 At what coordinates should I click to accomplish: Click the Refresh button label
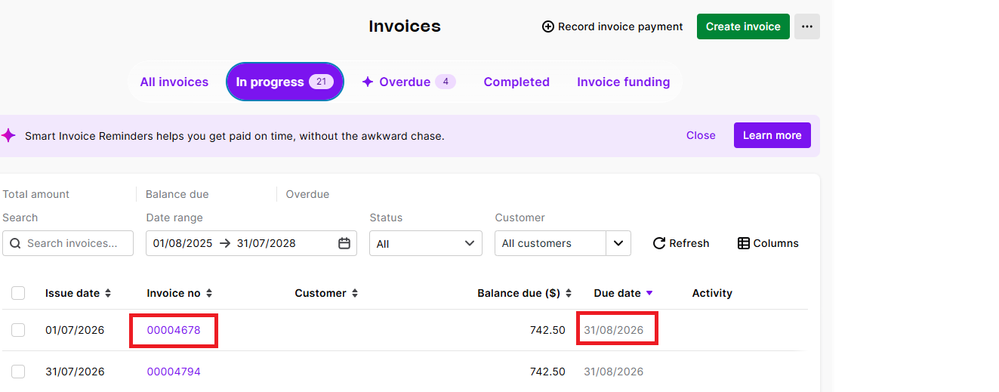point(689,243)
